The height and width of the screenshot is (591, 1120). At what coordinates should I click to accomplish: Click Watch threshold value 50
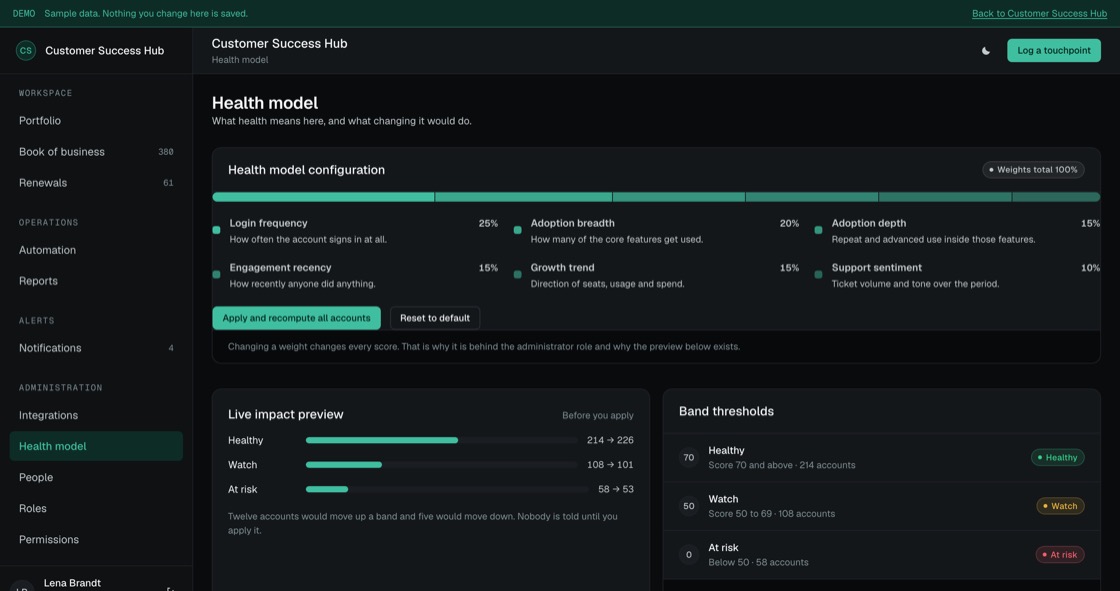[689, 506]
